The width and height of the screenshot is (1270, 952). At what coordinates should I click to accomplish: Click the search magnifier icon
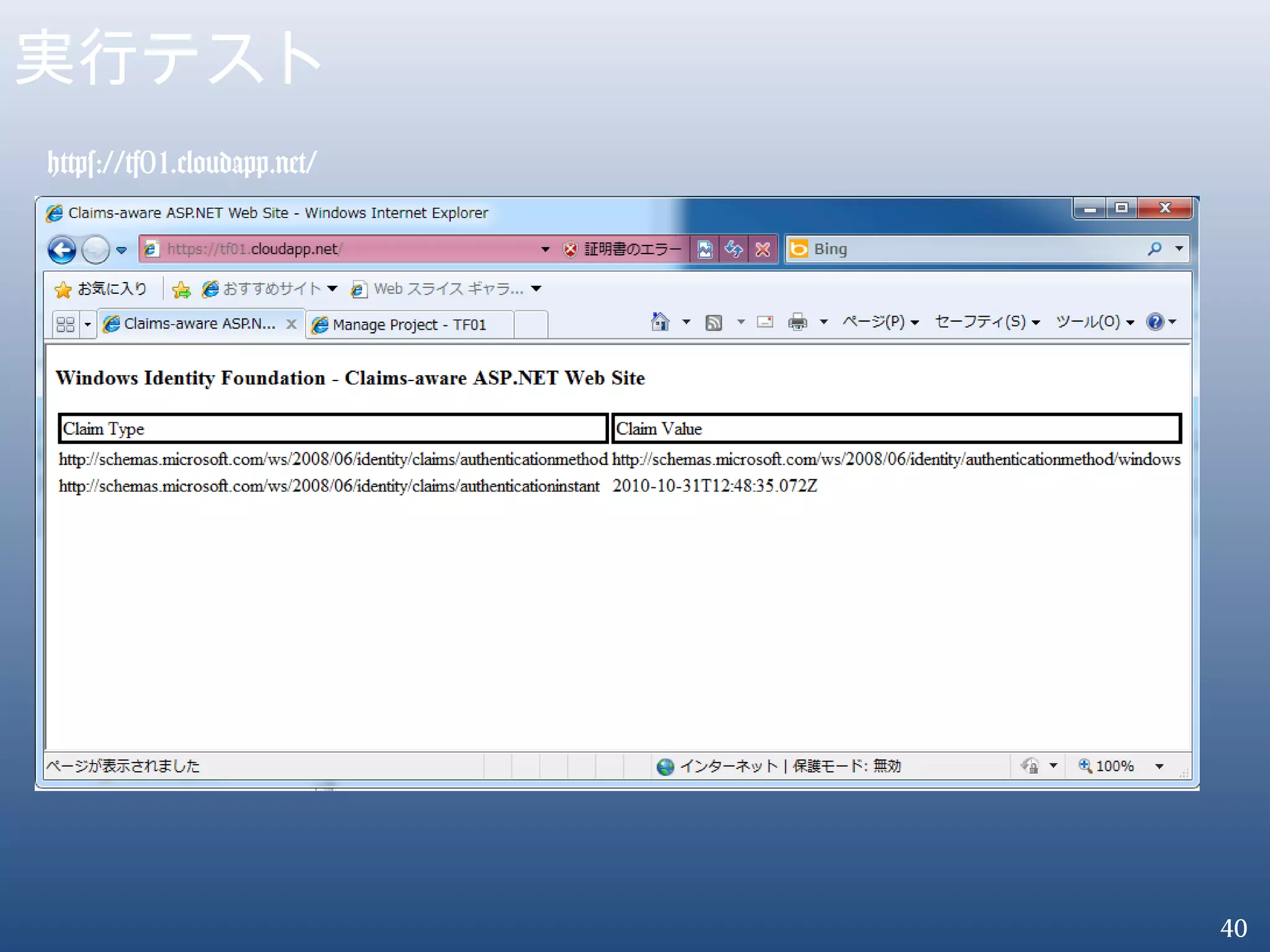(x=1155, y=249)
